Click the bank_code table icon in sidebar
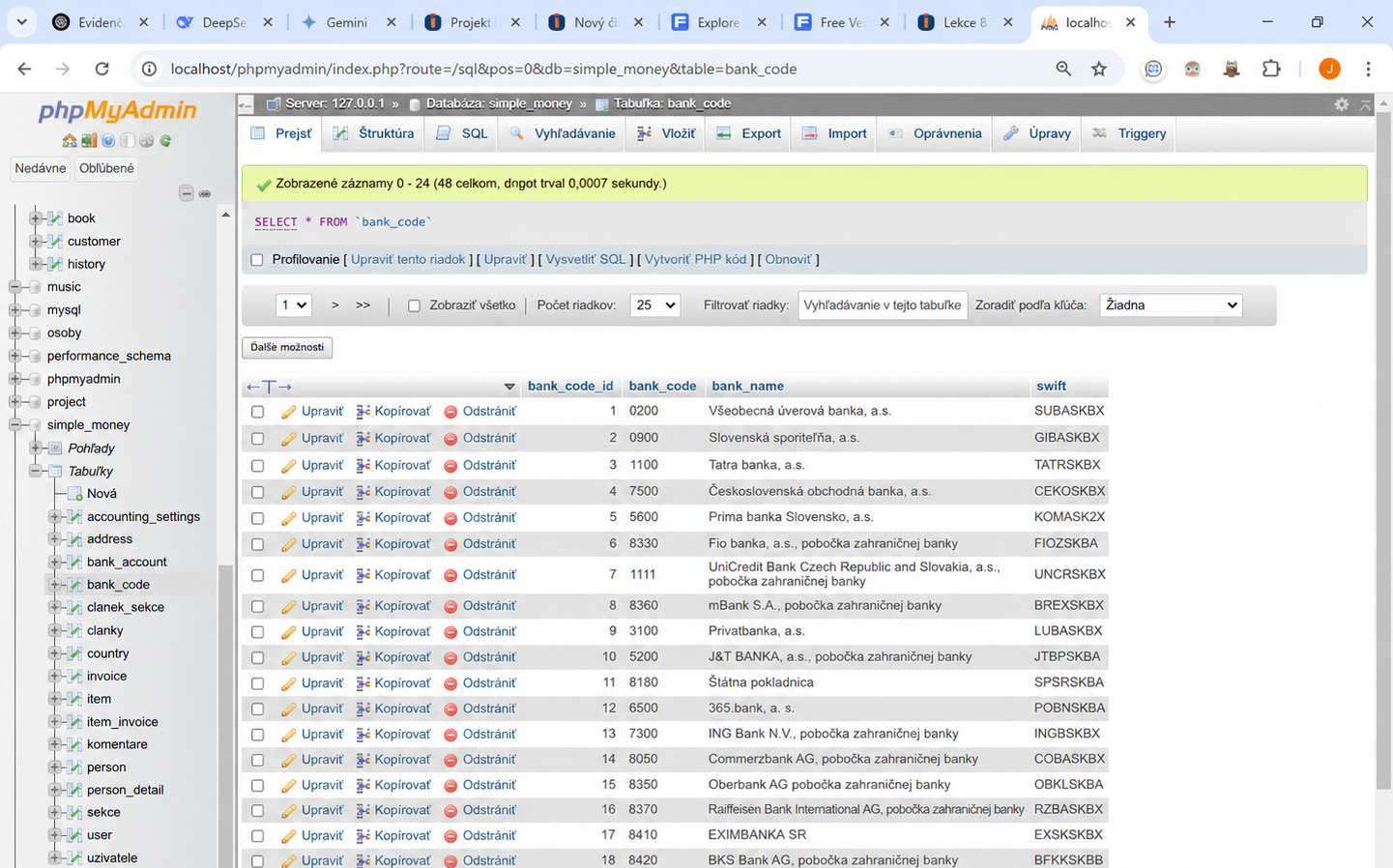 [74, 585]
